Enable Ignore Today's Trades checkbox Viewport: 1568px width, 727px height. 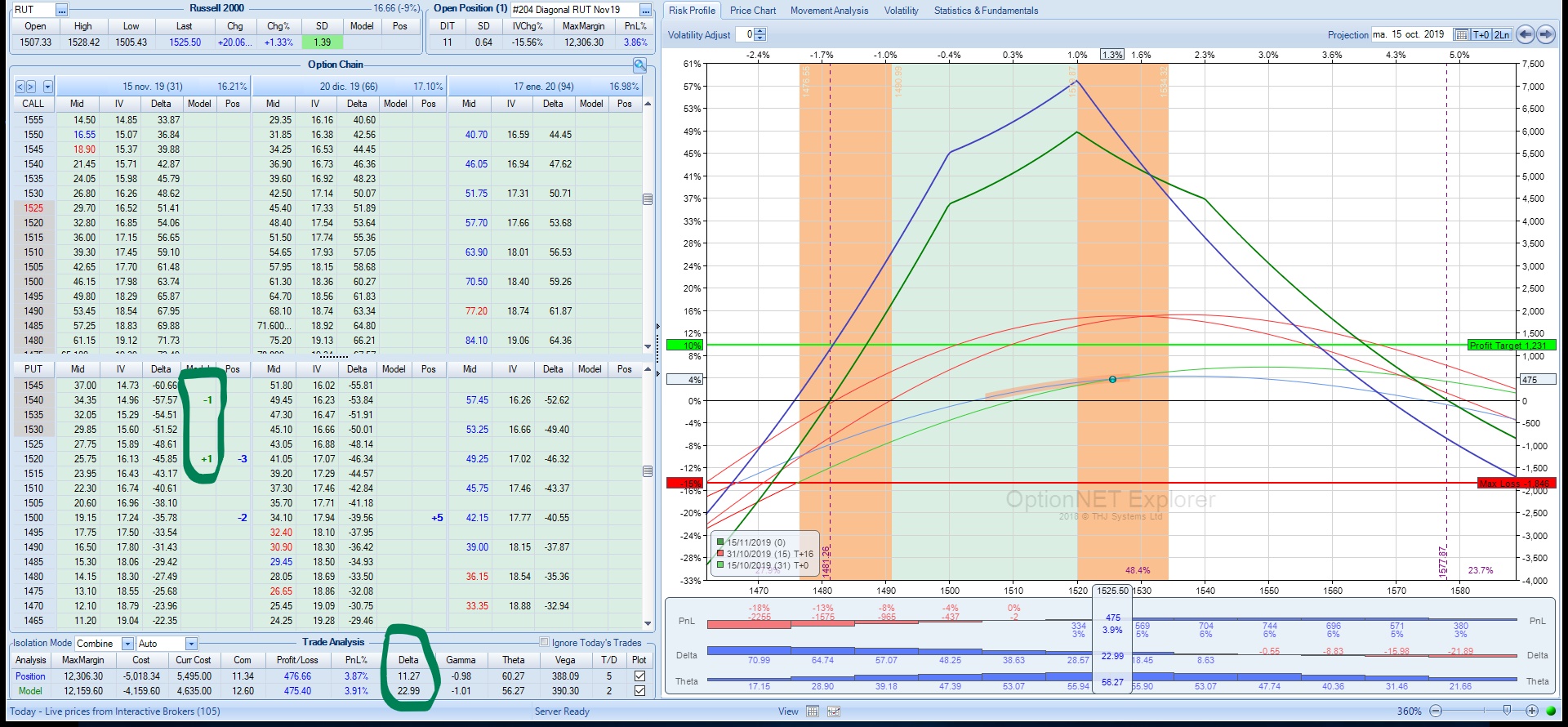click(x=545, y=642)
